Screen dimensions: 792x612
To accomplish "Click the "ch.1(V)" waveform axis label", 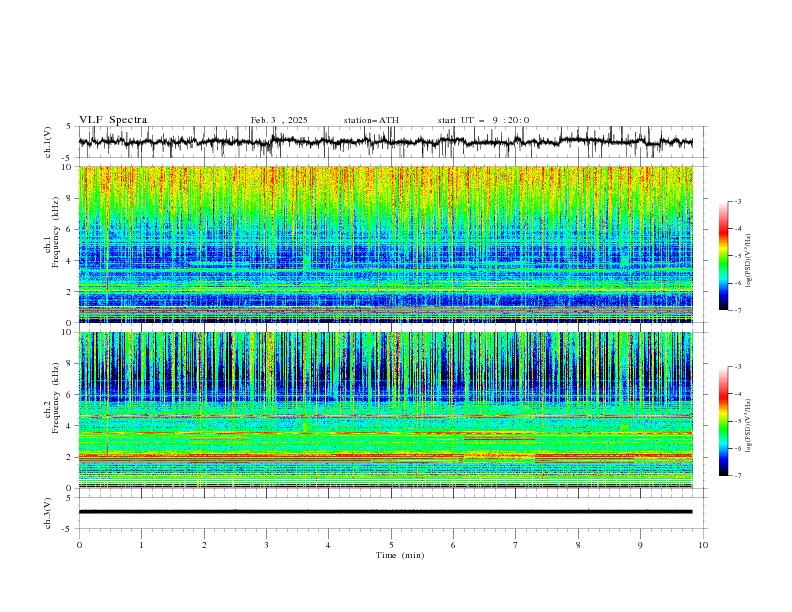I will tap(48, 142).
